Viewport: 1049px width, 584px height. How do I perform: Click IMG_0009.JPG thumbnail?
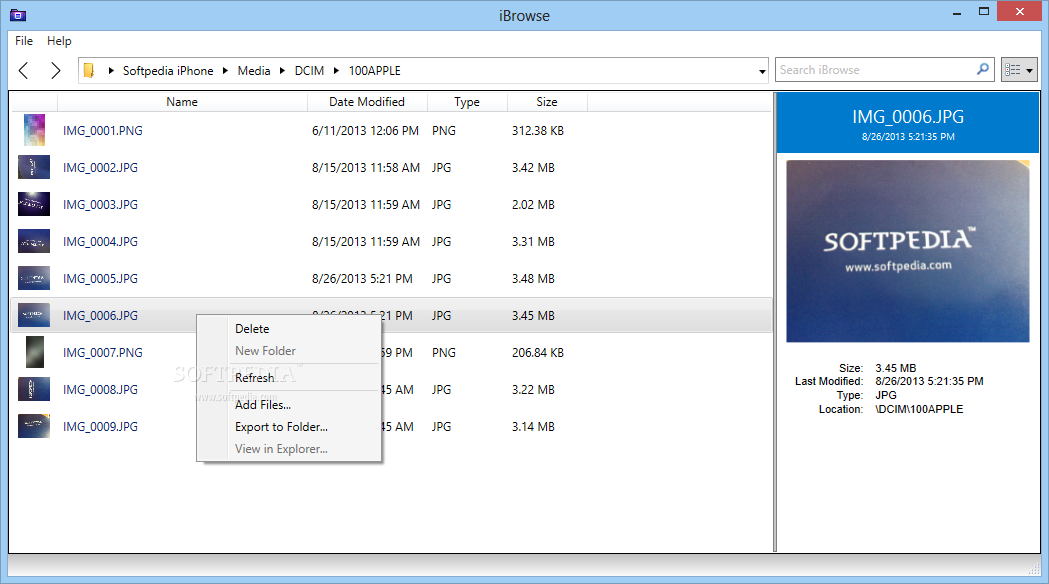pyautogui.click(x=34, y=426)
